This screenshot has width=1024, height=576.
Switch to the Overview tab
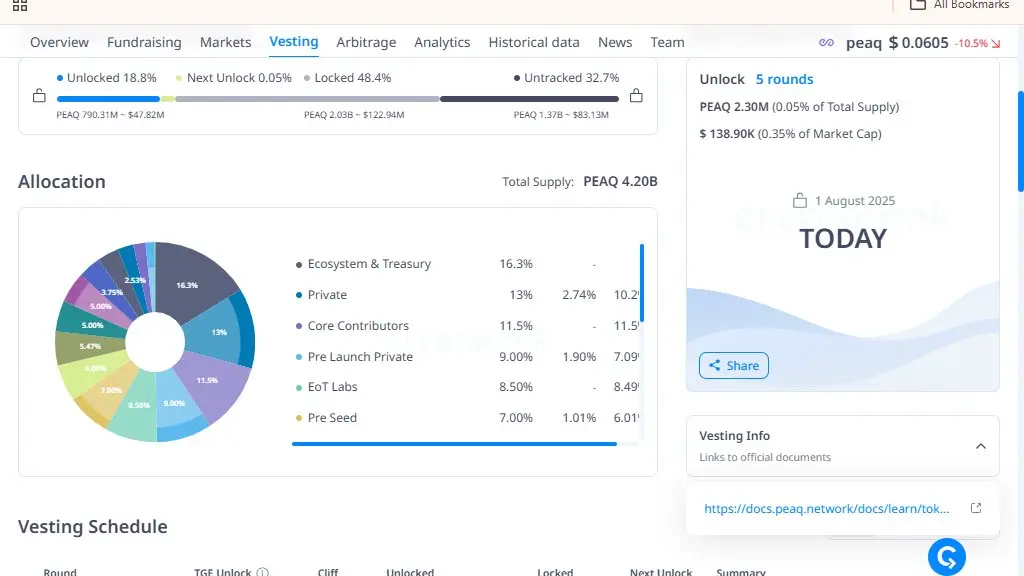(x=59, y=42)
